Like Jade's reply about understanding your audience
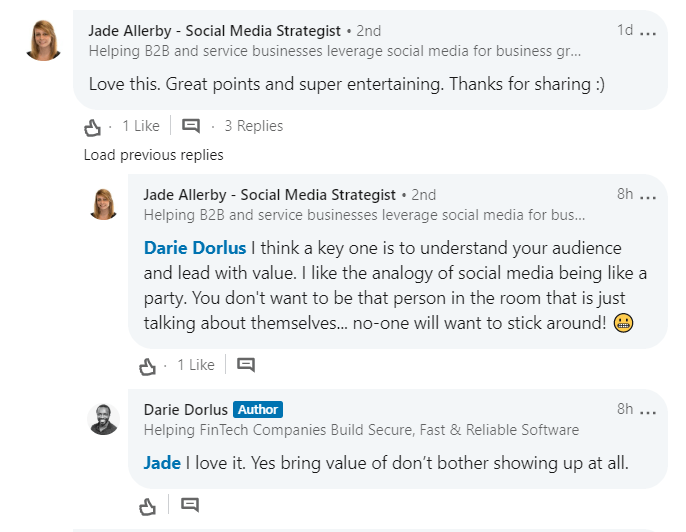The image size is (686, 532). (147, 366)
